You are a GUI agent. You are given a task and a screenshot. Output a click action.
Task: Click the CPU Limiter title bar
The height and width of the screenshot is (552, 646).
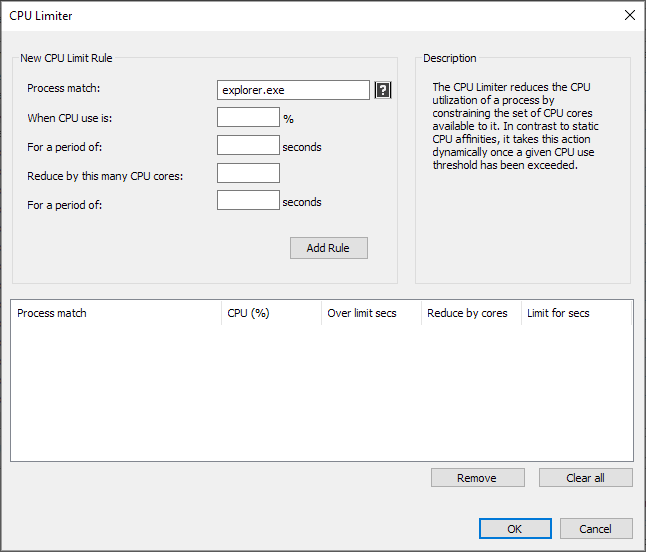pyautogui.click(x=309, y=16)
